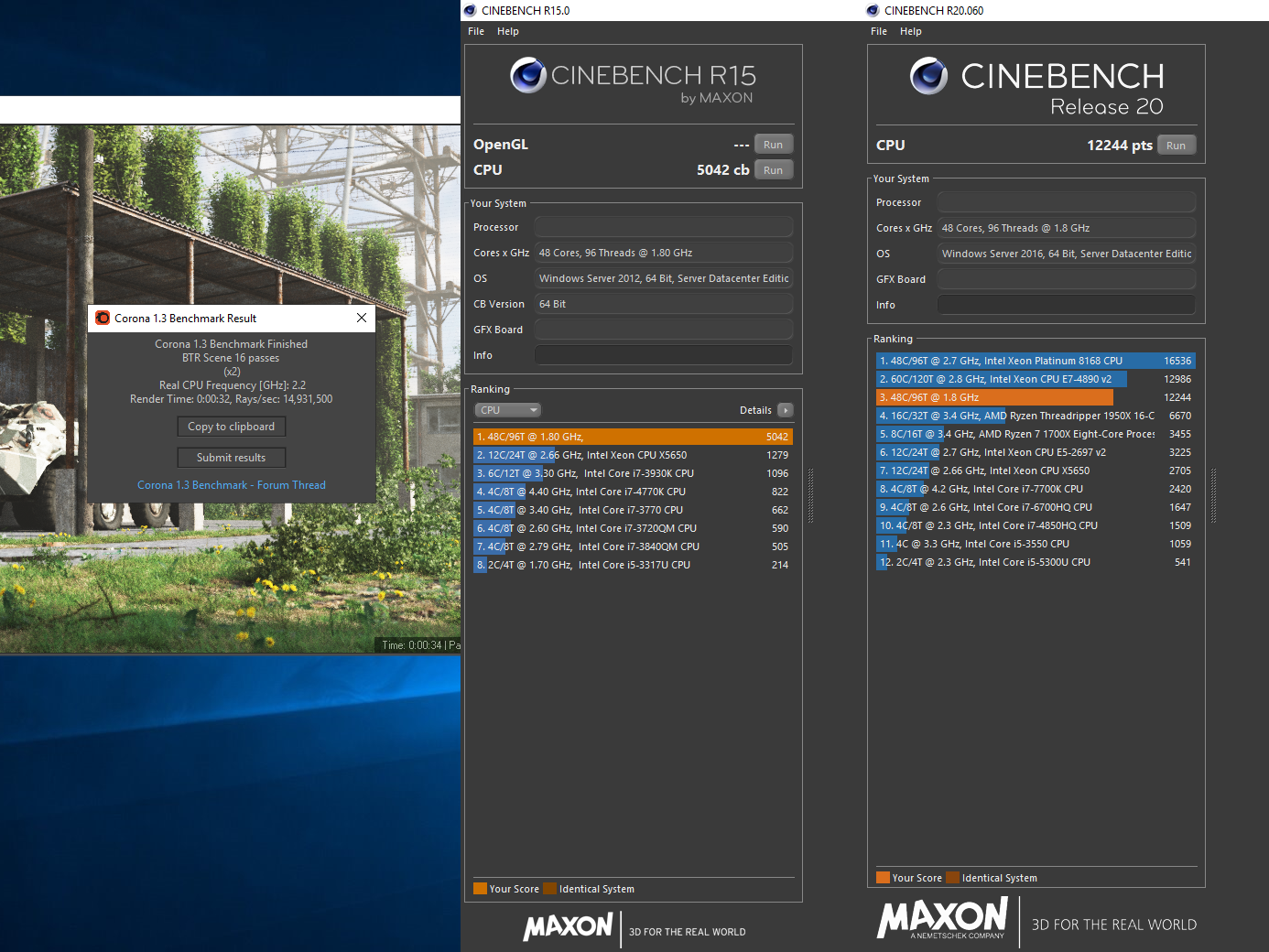This screenshot has width=1269, height=952.
Task: Run the OpenGL test in Cinebench R15
Action: pyautogui.click(x=774, y=145)
